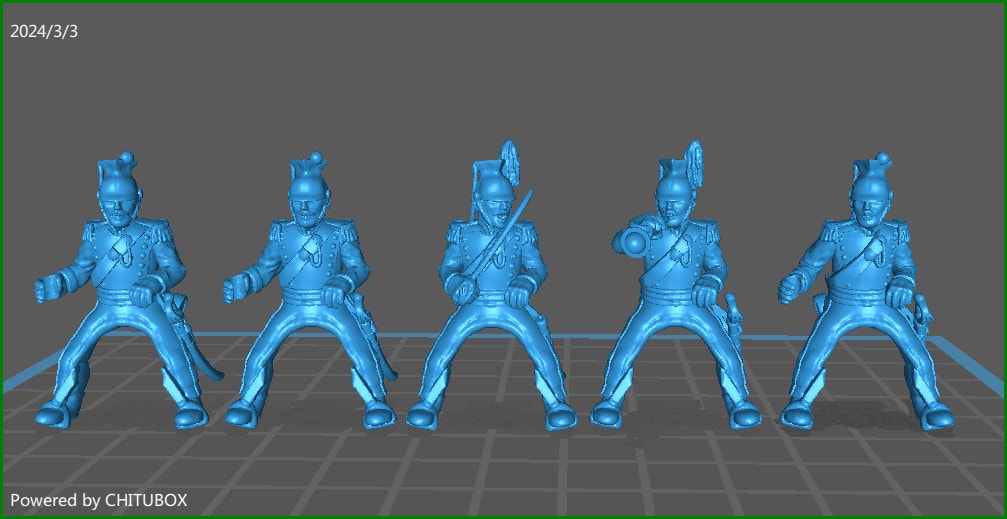Select the center rider holding a sword
This screenshot has height=519, width=1007.
click(492, 290)
